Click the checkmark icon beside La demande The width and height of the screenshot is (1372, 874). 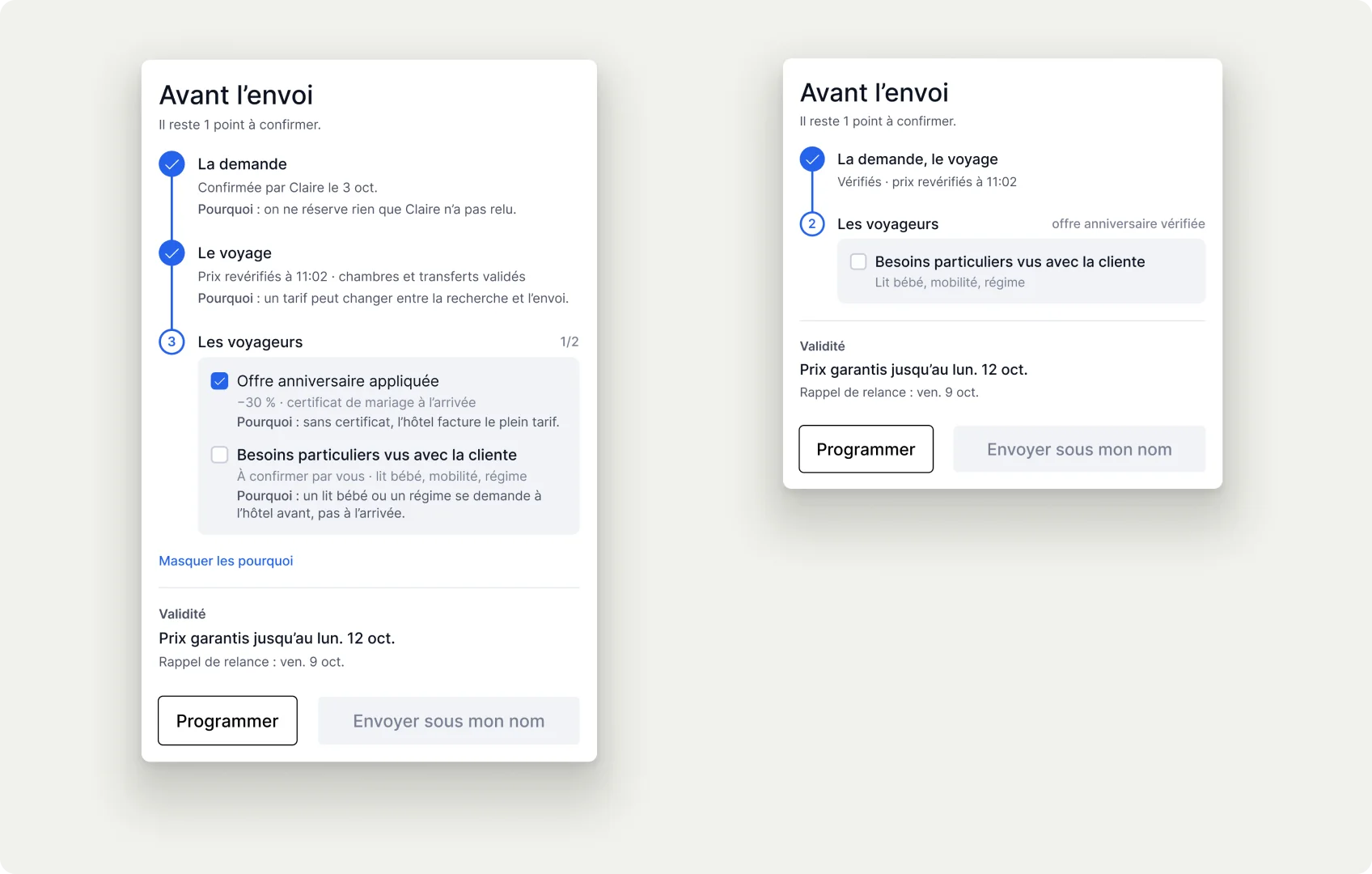[x=171, y=164]
